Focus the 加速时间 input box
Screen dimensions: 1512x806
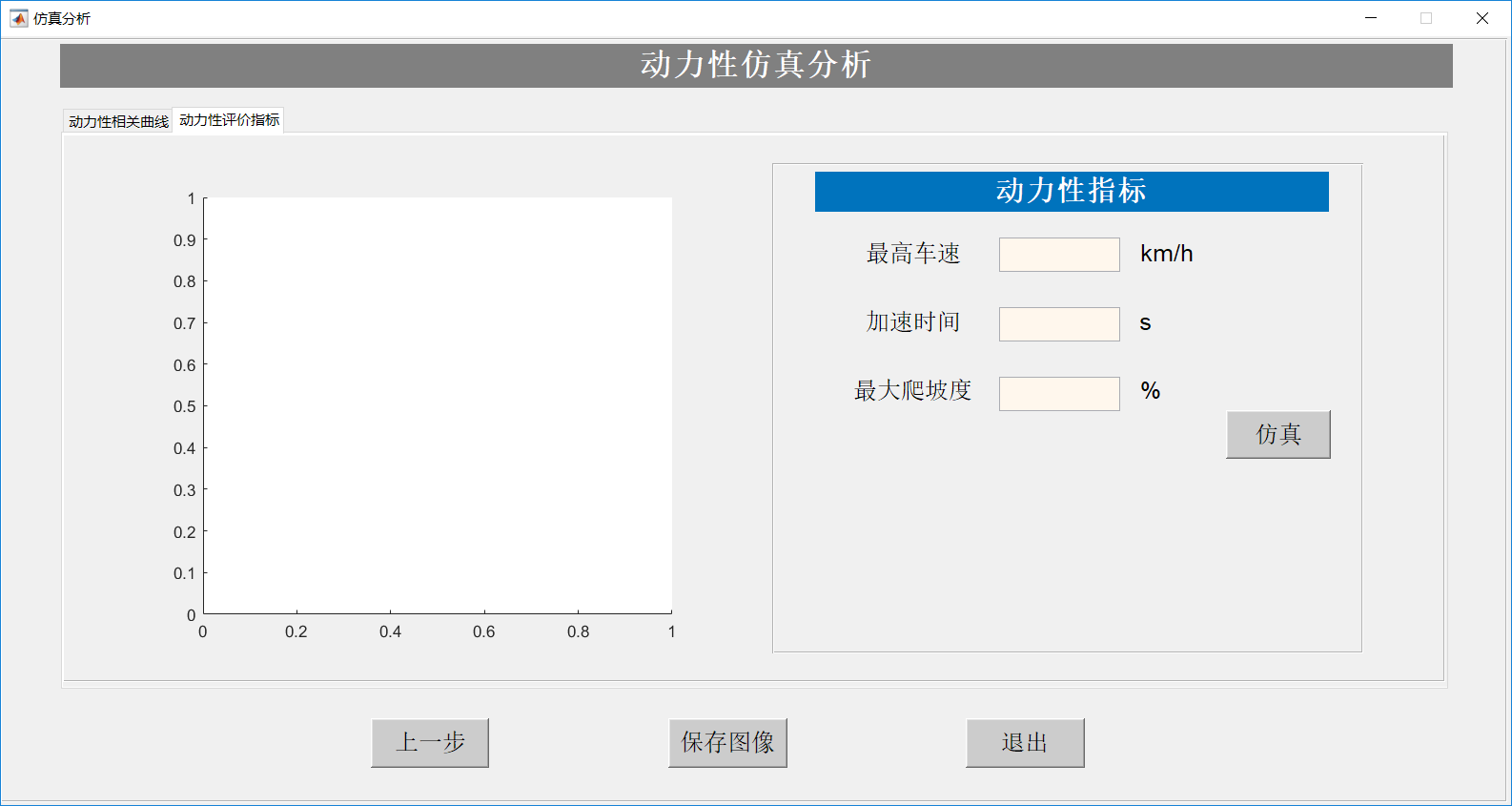click(x=1059, y=324)
